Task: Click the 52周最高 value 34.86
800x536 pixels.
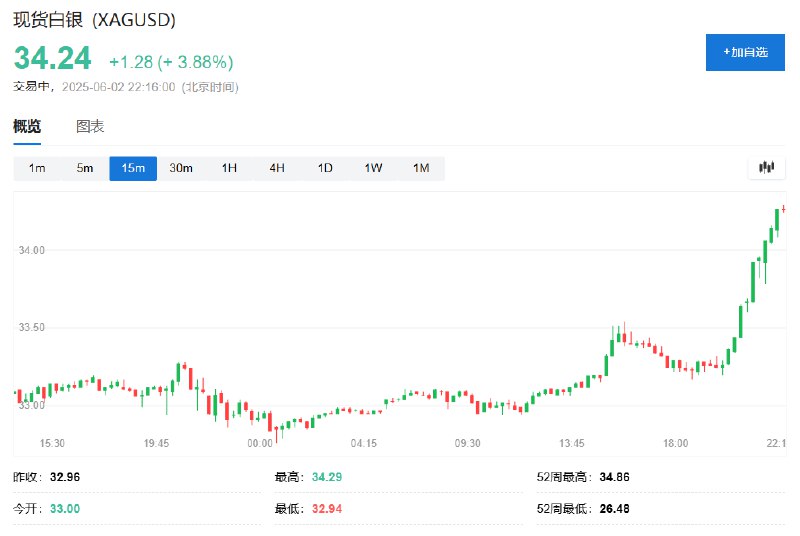Action: 614,477
